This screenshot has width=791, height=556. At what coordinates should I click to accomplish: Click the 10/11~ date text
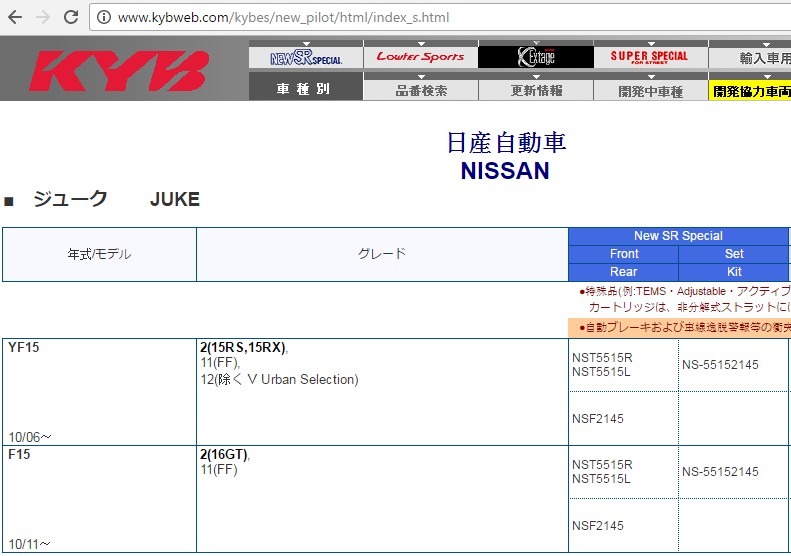(x=29, y=544)
